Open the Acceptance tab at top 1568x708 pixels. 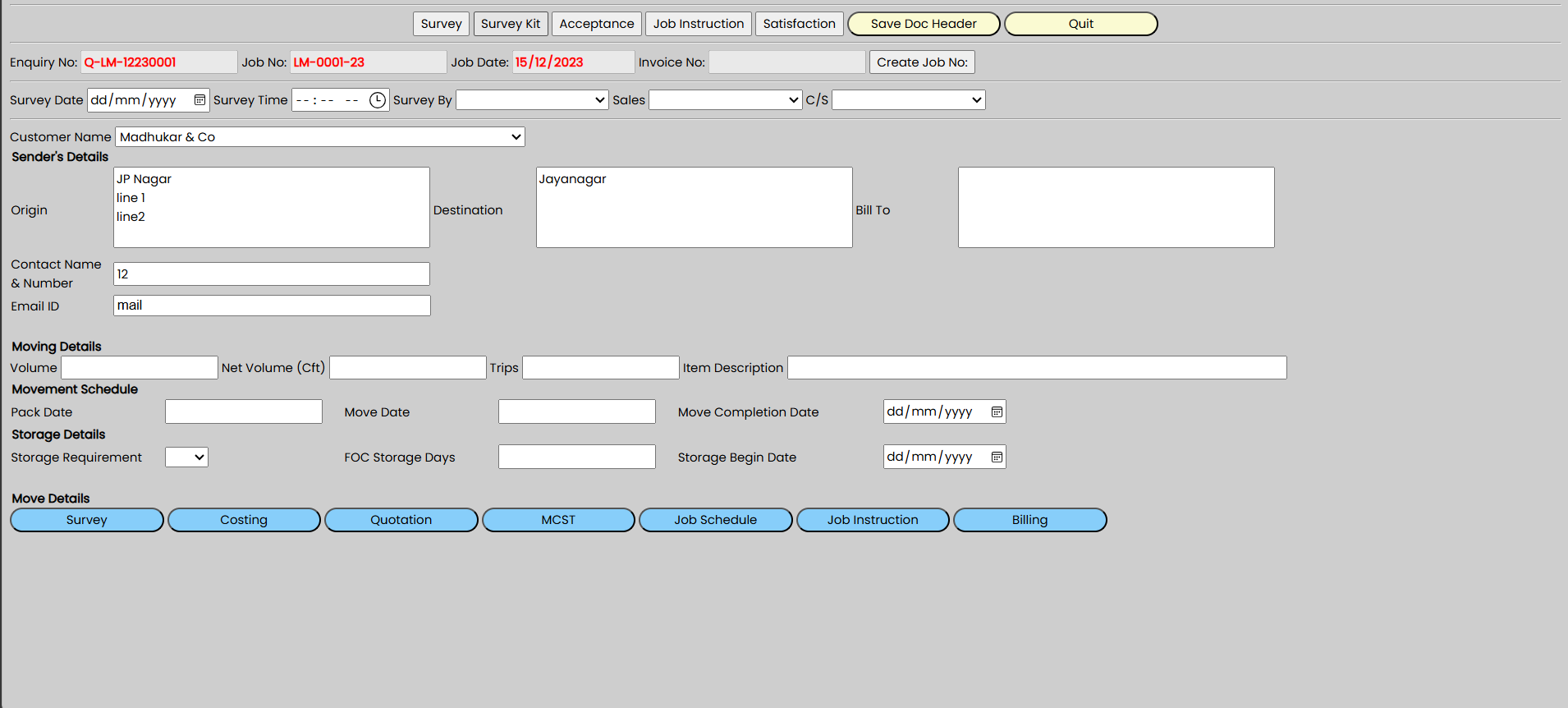click(597, 24)
